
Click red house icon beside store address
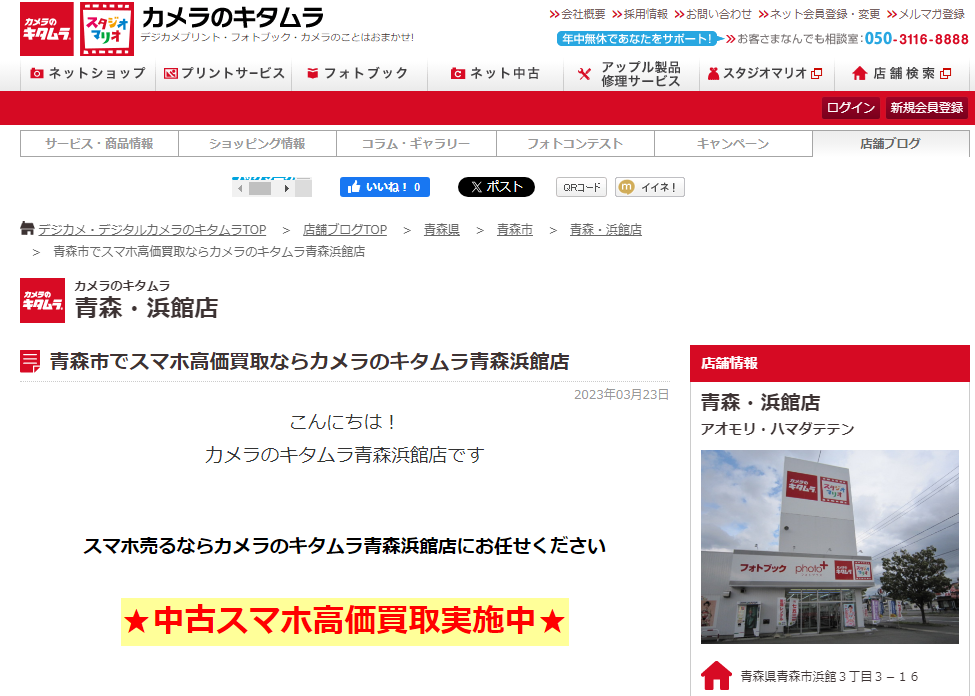click(x=716, y=675)
